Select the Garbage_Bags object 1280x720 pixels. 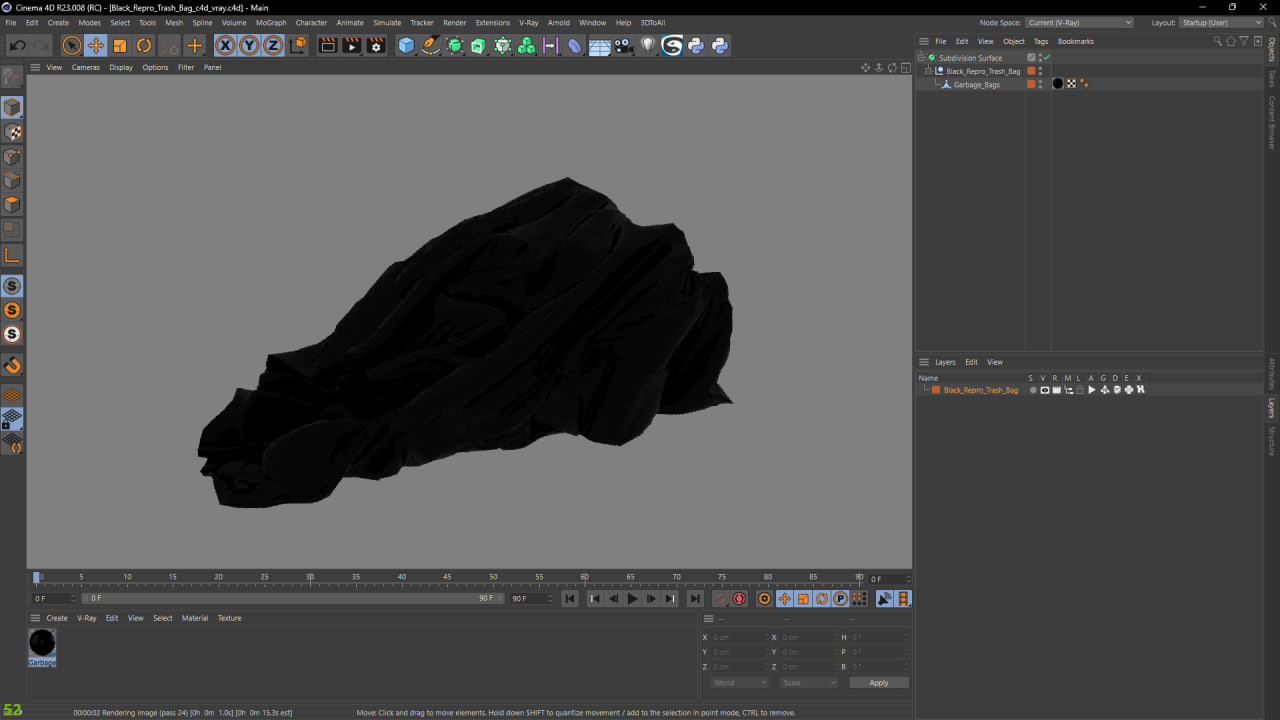tap(976, 85)
